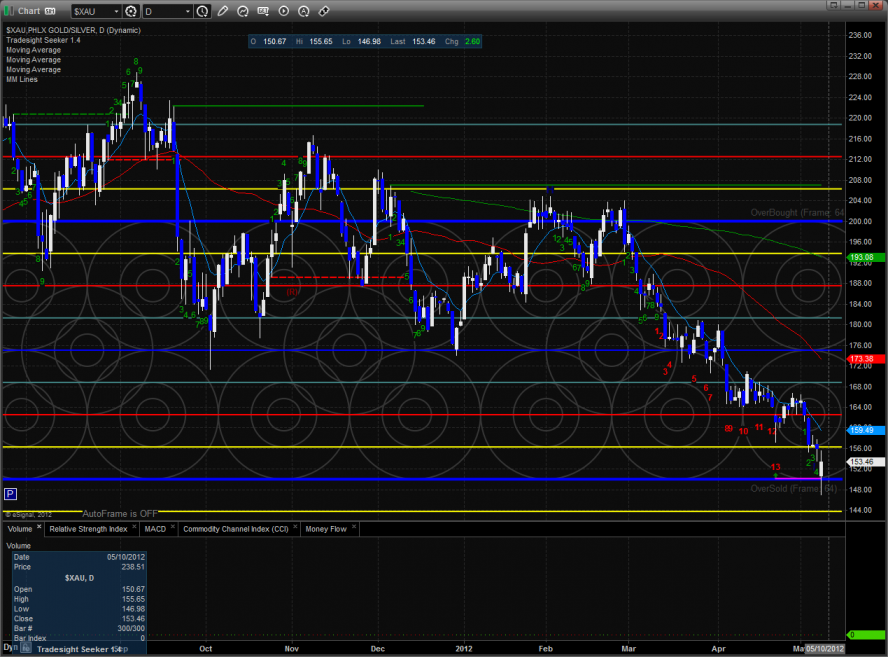Click the symbol settings gear icon

[131, 11]
